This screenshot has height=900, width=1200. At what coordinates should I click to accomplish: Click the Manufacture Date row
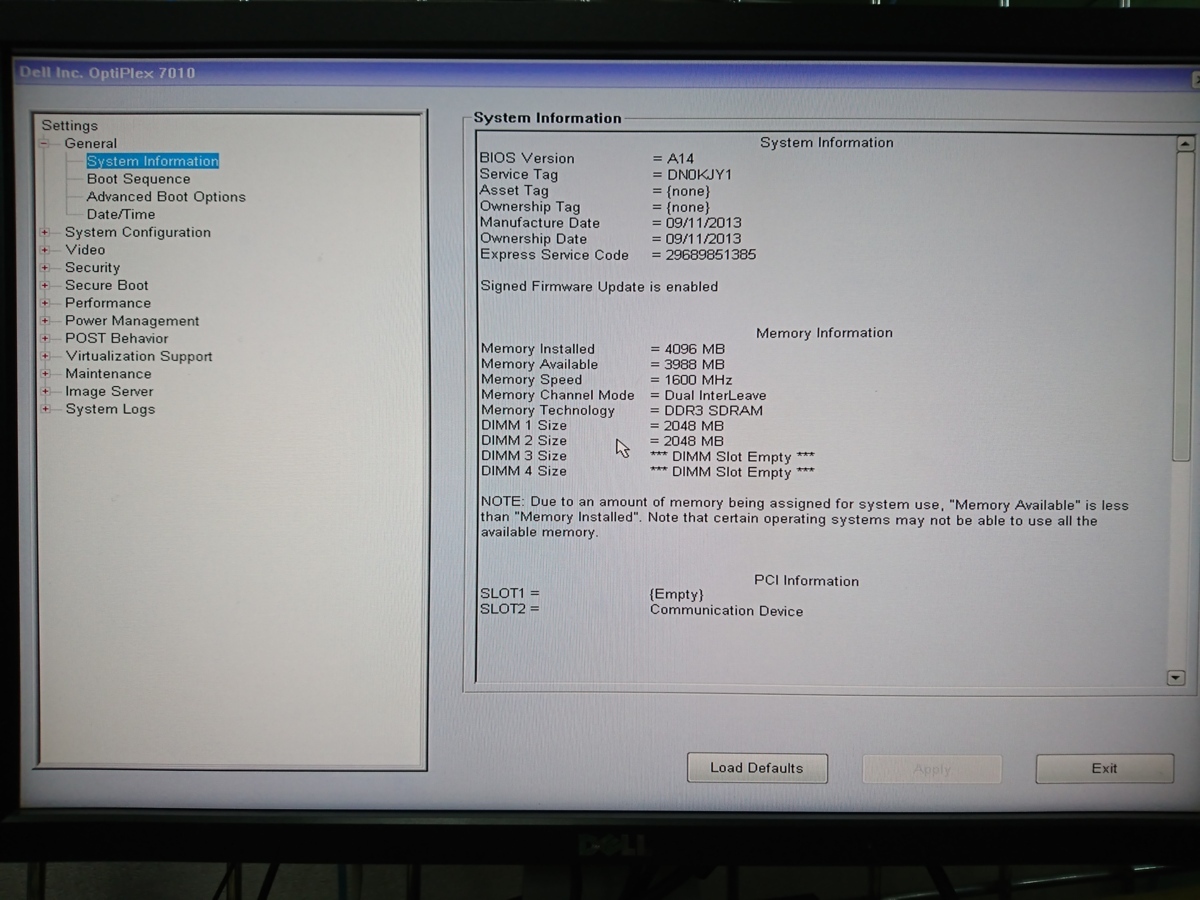pyautogui.click(x=611, y=223)
